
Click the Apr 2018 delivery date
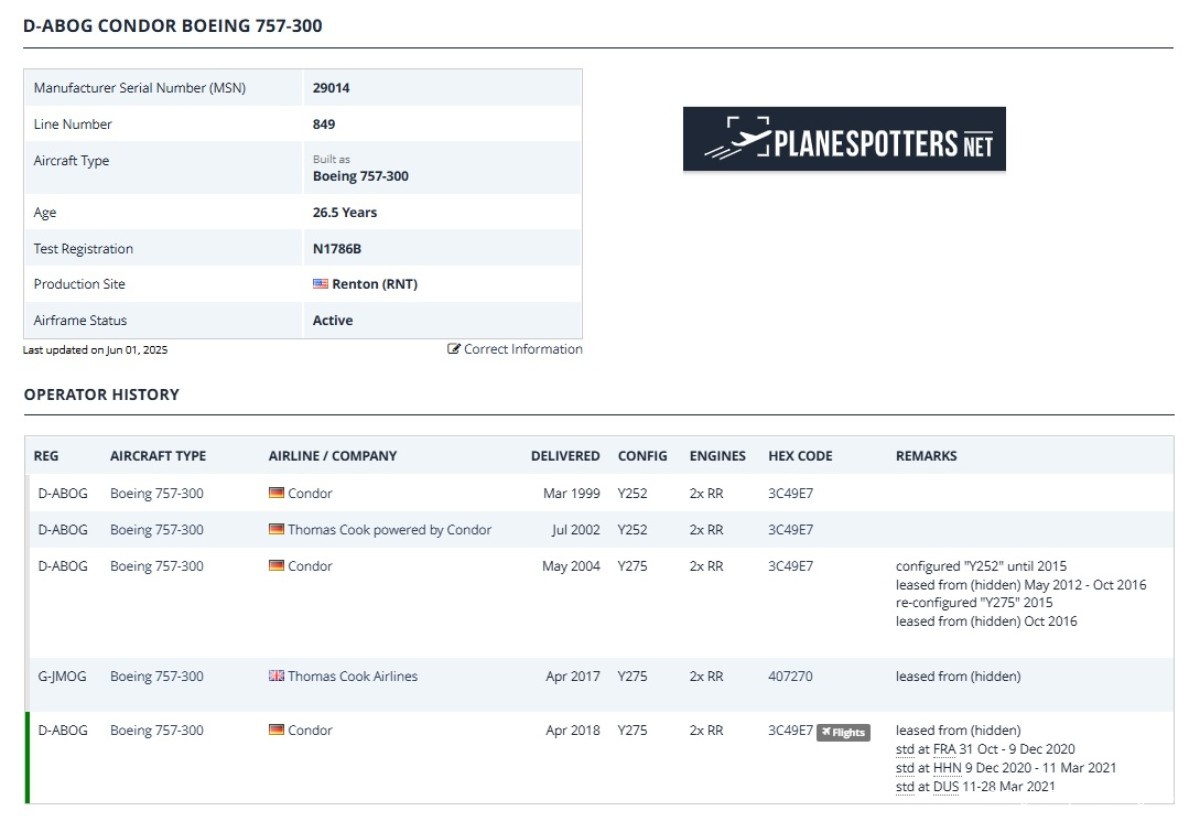coord(573,730)
